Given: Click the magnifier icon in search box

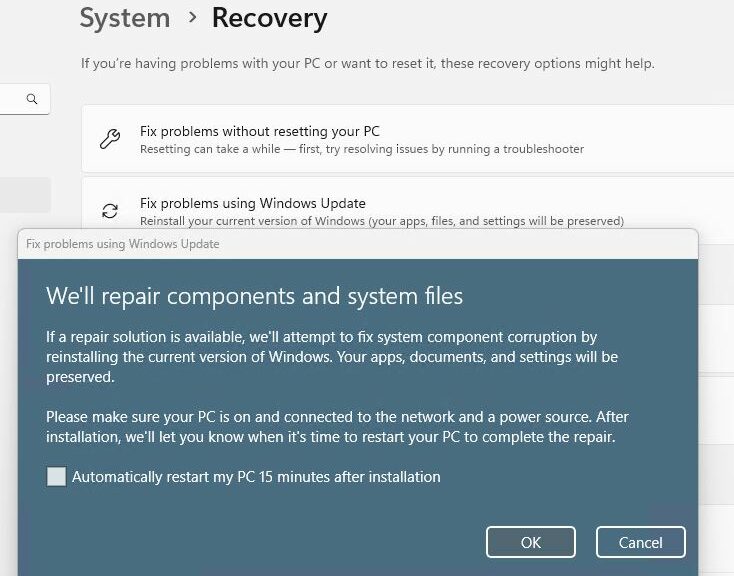Looking at the screenshot, I should (32, 99).
